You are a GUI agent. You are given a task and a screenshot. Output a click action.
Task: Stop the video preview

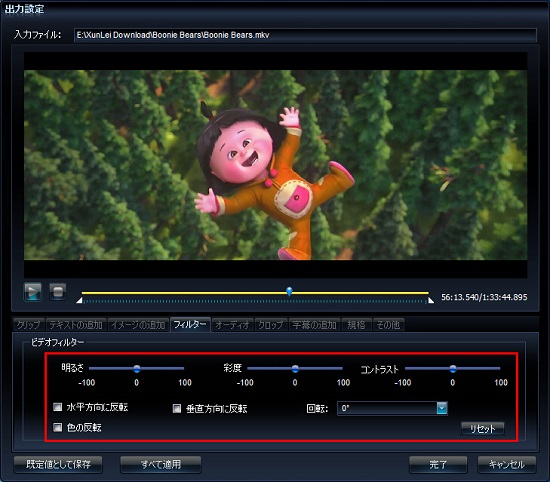pos(58,292)
